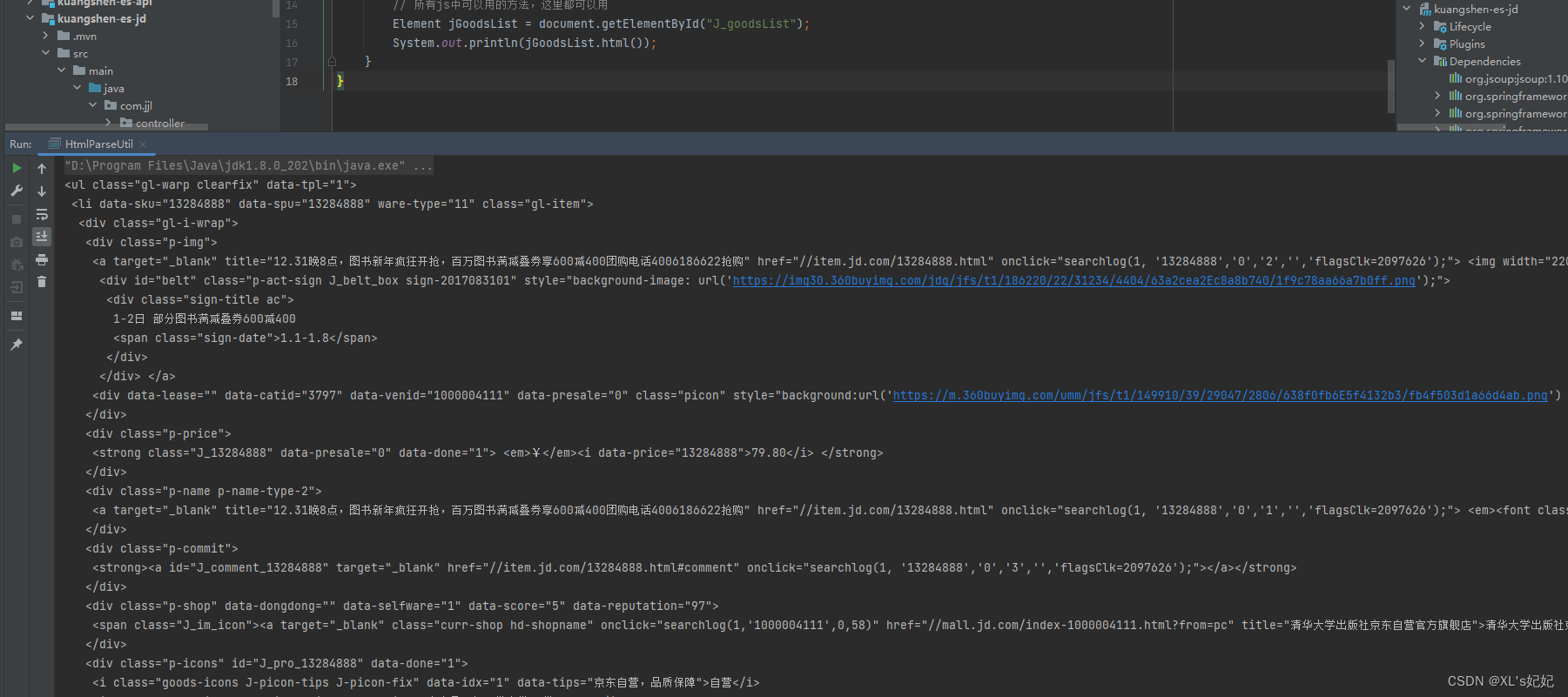The width and height of the screenshot is (1568, 697).
Task: Click the Maven module icon of kuangshen-es-jd
Action: 1425,10
